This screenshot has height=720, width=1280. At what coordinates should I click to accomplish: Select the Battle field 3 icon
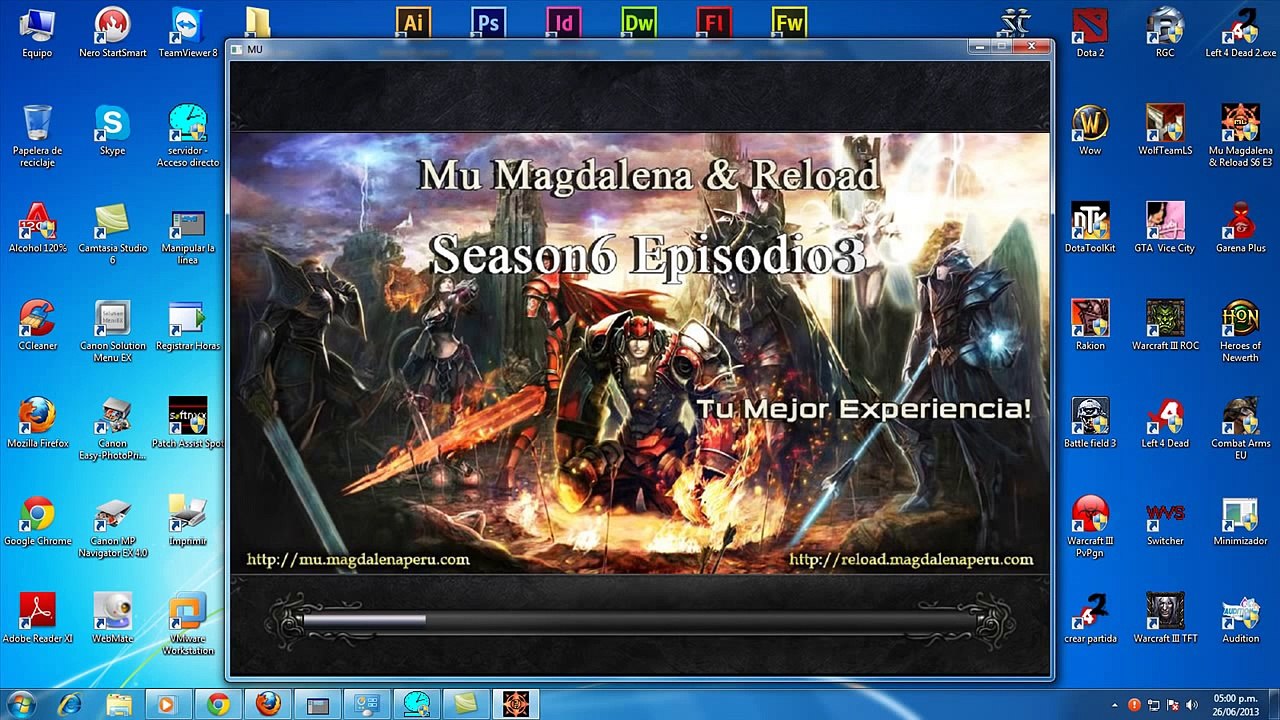click(1090, 423)
